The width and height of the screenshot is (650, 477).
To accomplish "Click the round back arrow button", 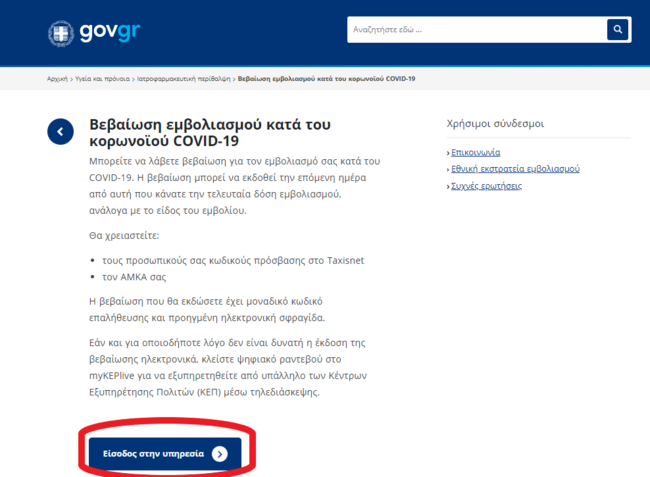I will (x=61, y=132).
